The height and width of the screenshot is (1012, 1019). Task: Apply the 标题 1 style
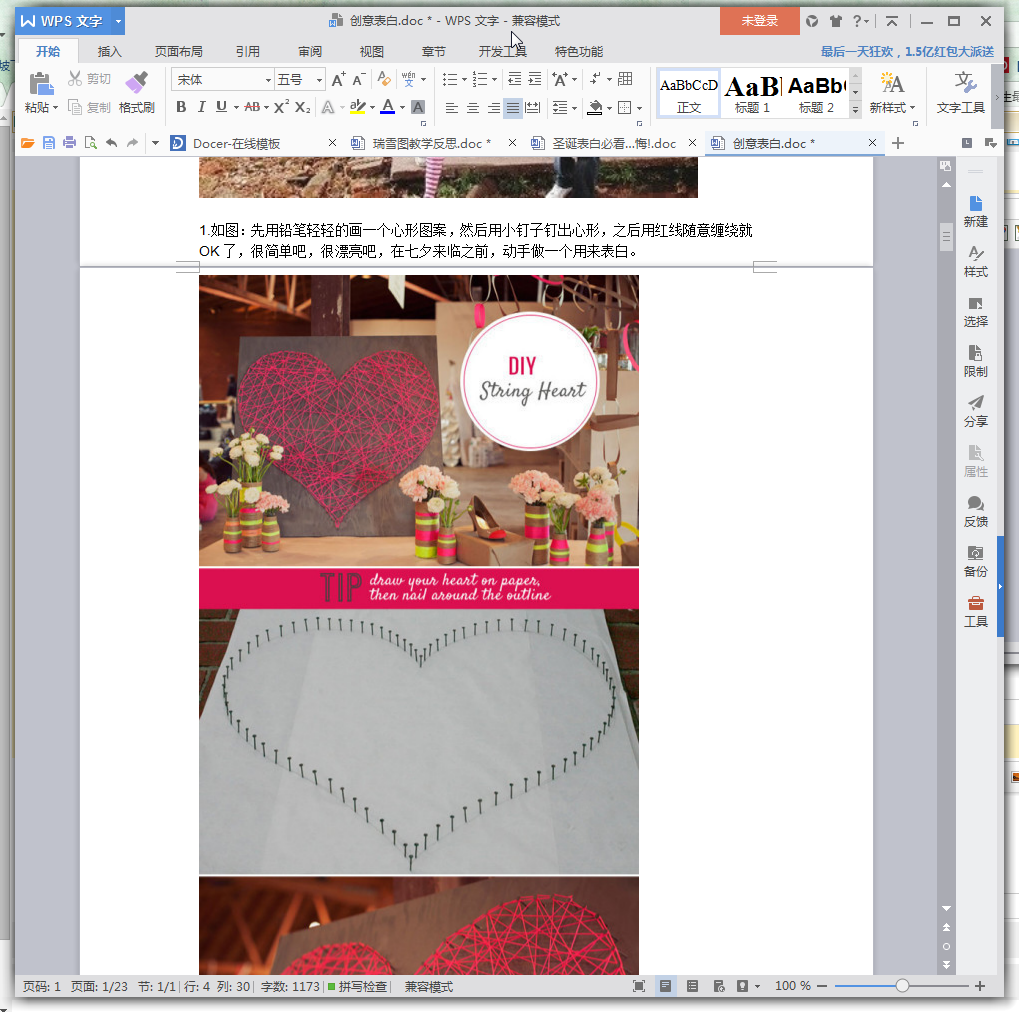coord(752,94)
